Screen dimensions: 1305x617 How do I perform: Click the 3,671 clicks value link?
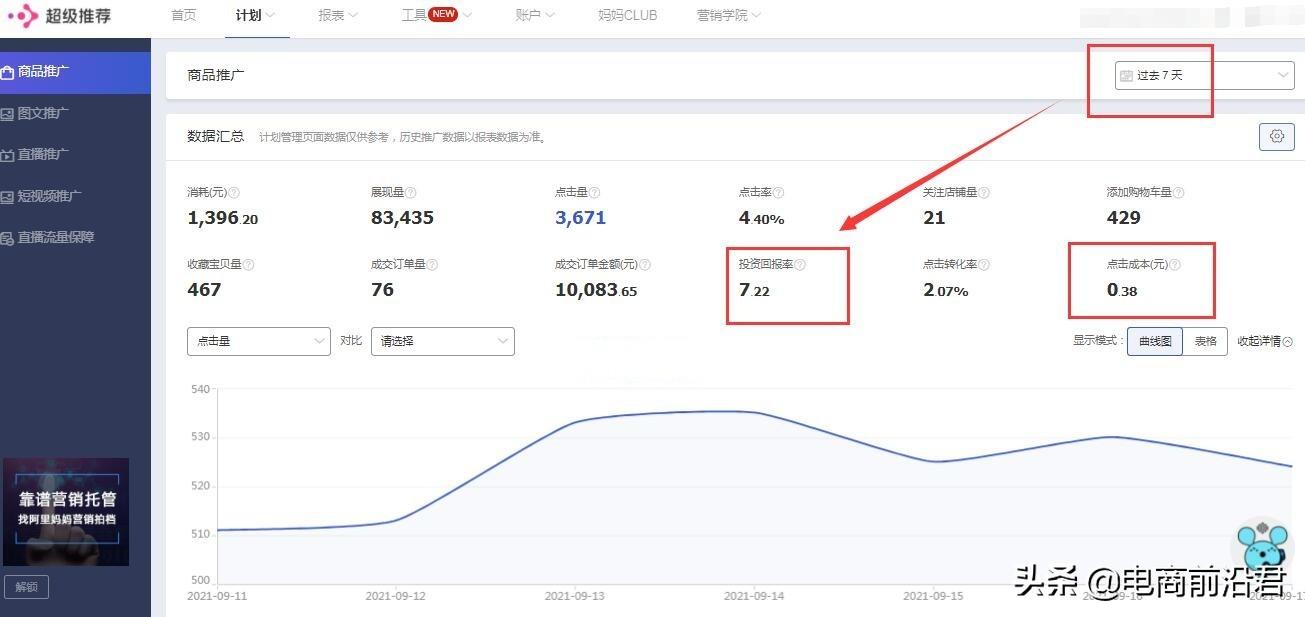pyautogui.click(x=580, y=218)
